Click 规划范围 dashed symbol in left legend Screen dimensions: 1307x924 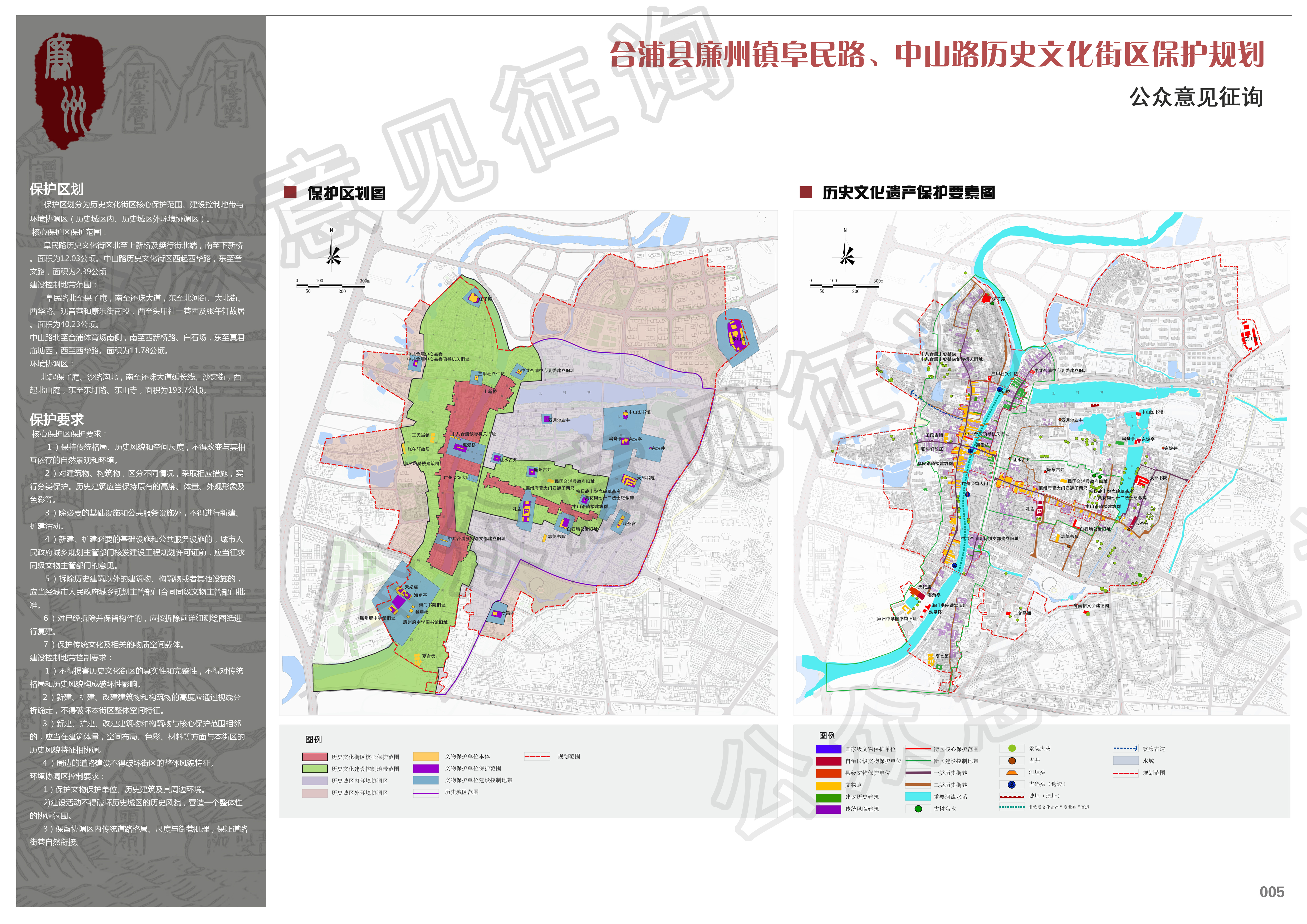pyautogui.click(x=537, y=757)
